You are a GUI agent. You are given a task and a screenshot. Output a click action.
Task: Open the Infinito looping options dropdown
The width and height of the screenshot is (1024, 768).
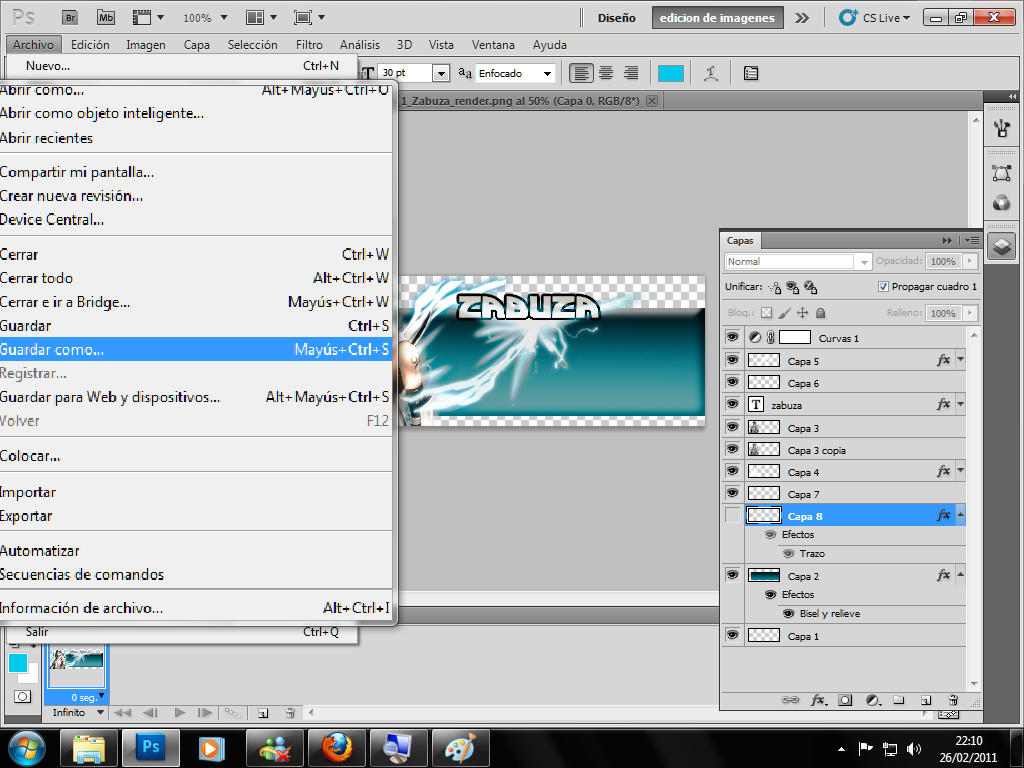coord(100,712)
